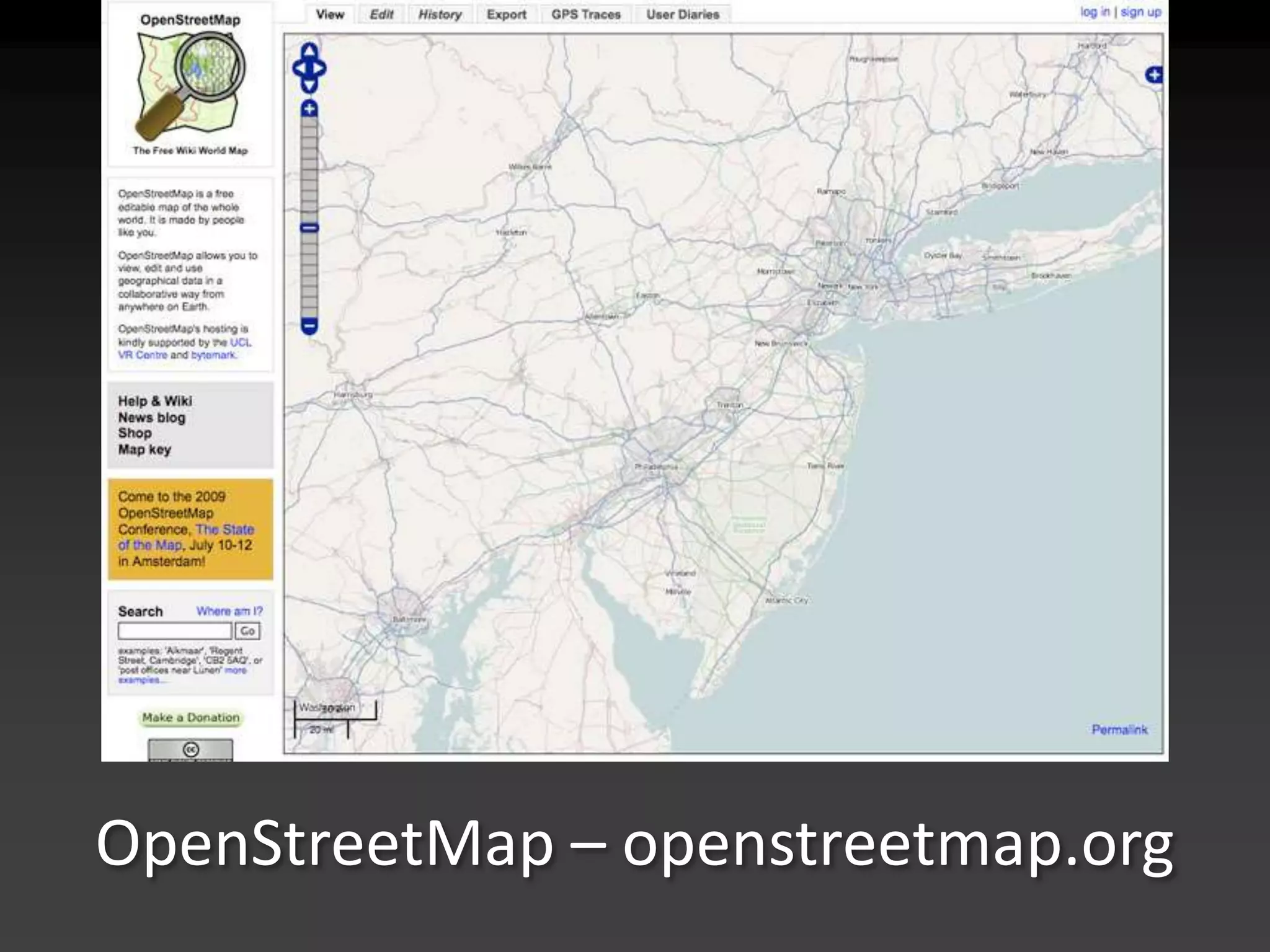
Task: Click the Creative Commons license badge
Action: (190, 750)
